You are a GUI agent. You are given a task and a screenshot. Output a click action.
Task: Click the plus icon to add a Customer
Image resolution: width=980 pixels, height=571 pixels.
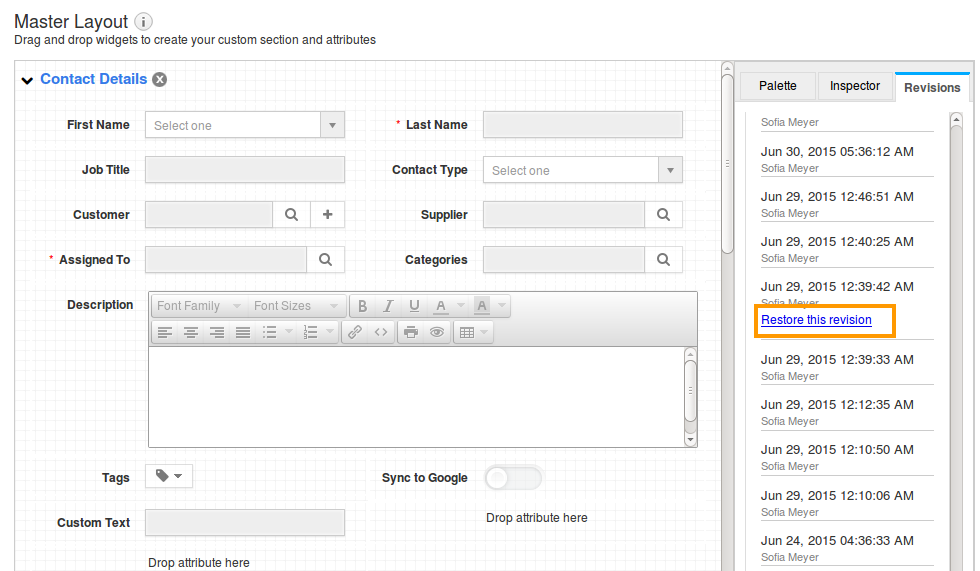327,214
